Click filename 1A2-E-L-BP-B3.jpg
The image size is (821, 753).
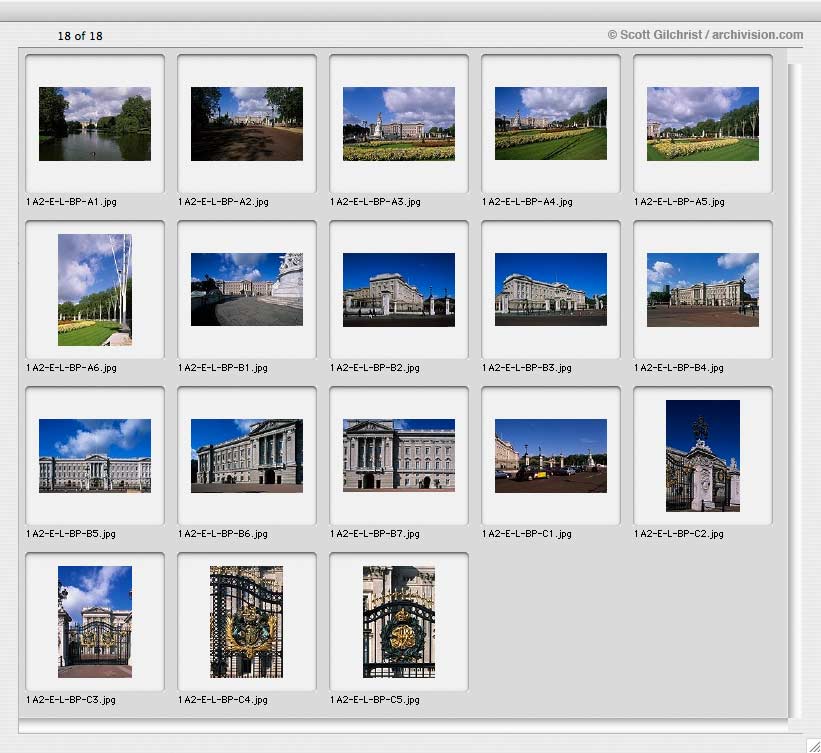(x=527, y=368)
